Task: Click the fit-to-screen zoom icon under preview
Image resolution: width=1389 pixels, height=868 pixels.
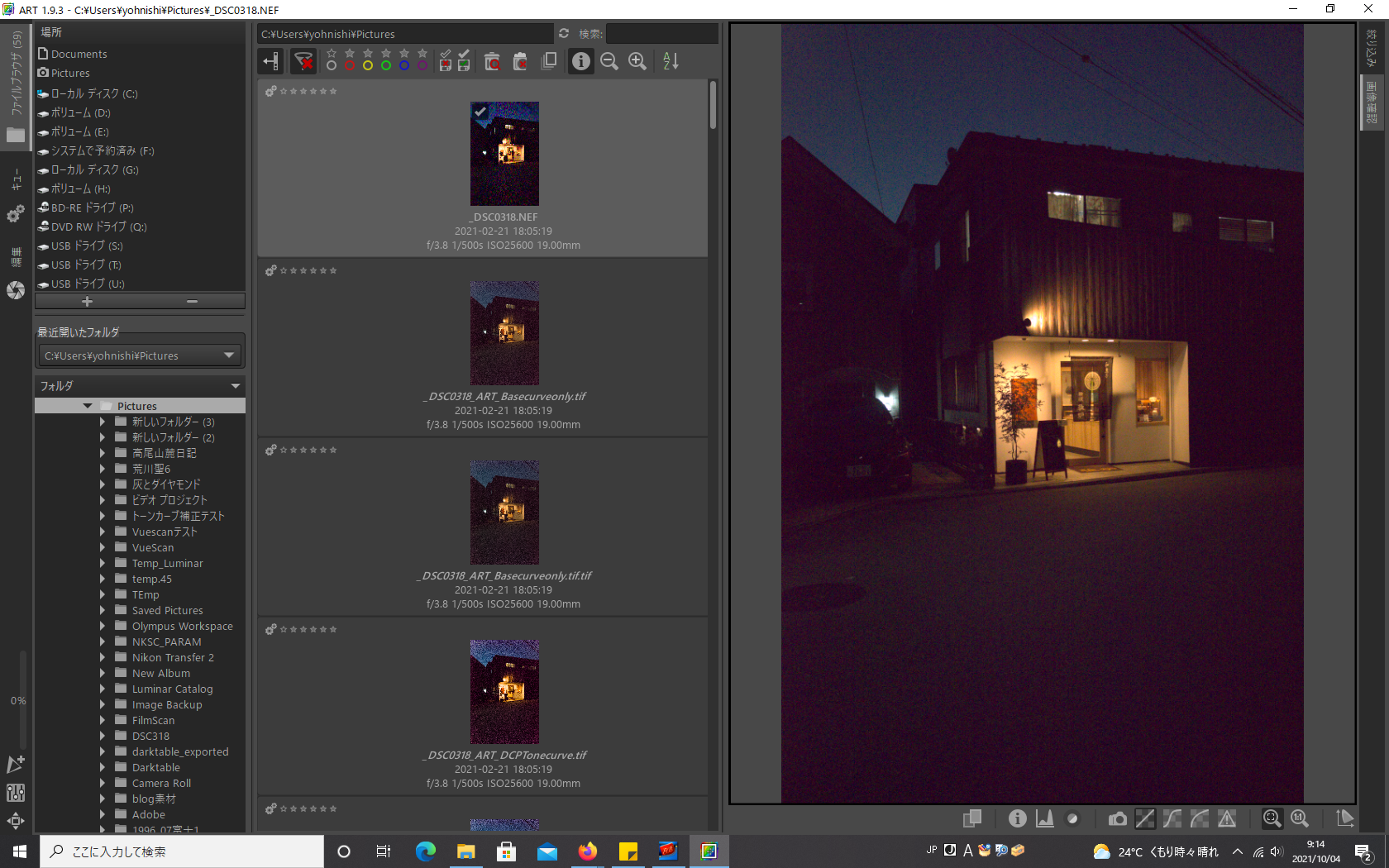Action: [x=1272, y=818]
